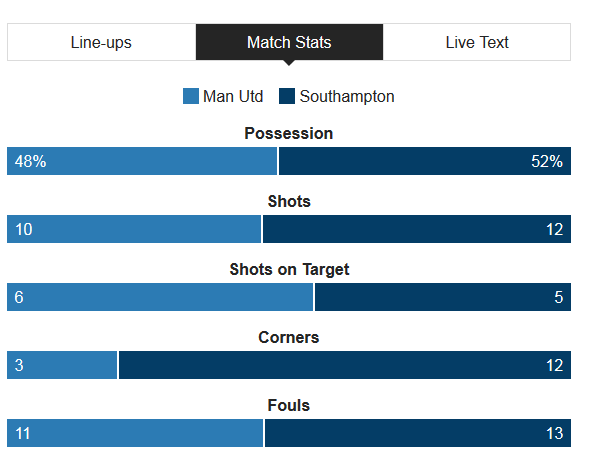Click Southampton's 13 fouls bar

(418, 433)
